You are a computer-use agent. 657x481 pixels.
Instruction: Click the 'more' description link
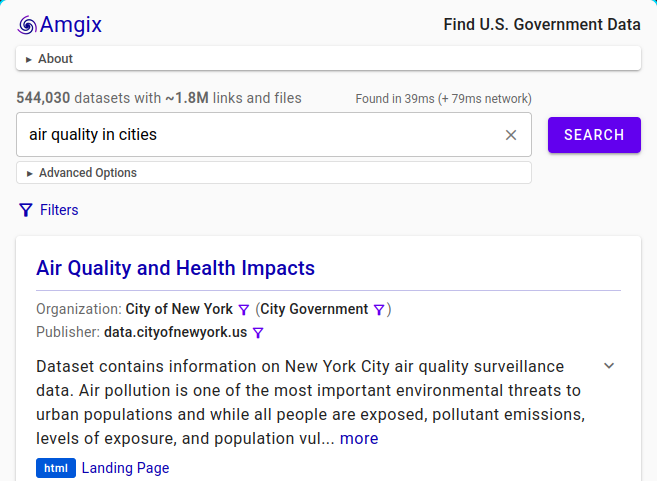pyautogui.click(x=359, y=439)
